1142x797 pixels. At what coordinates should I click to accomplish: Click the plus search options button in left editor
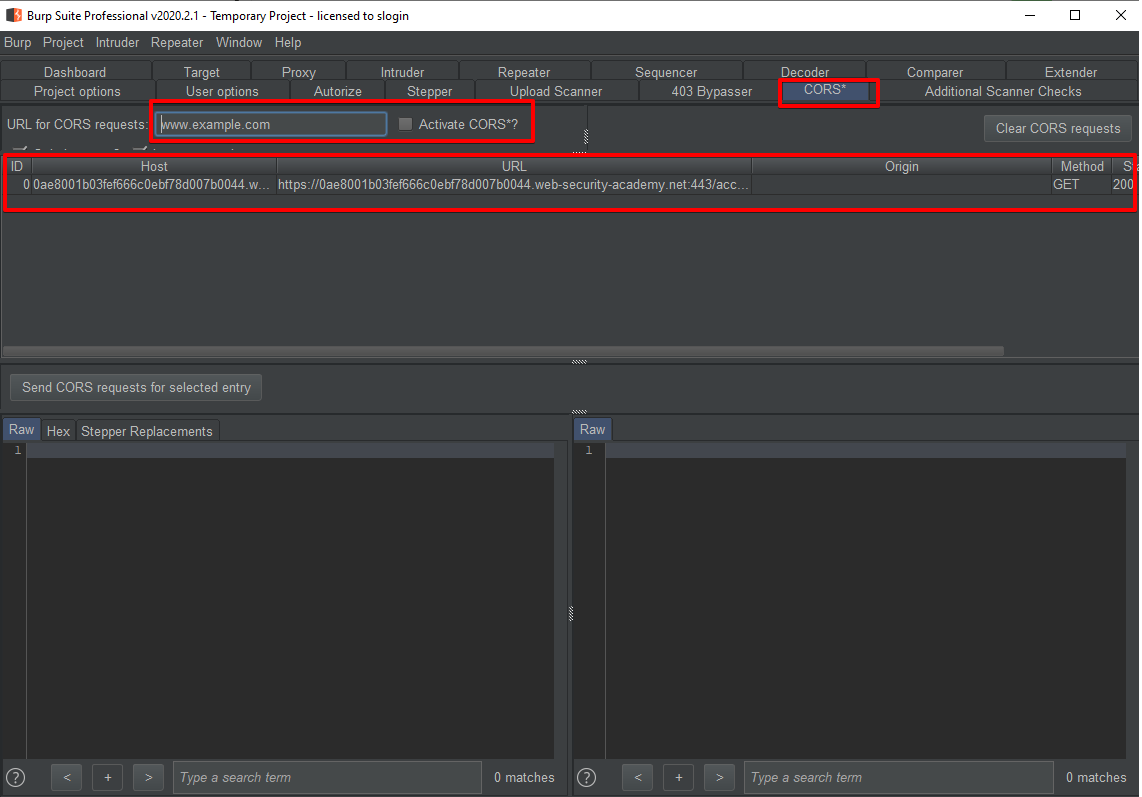[108, 777]
